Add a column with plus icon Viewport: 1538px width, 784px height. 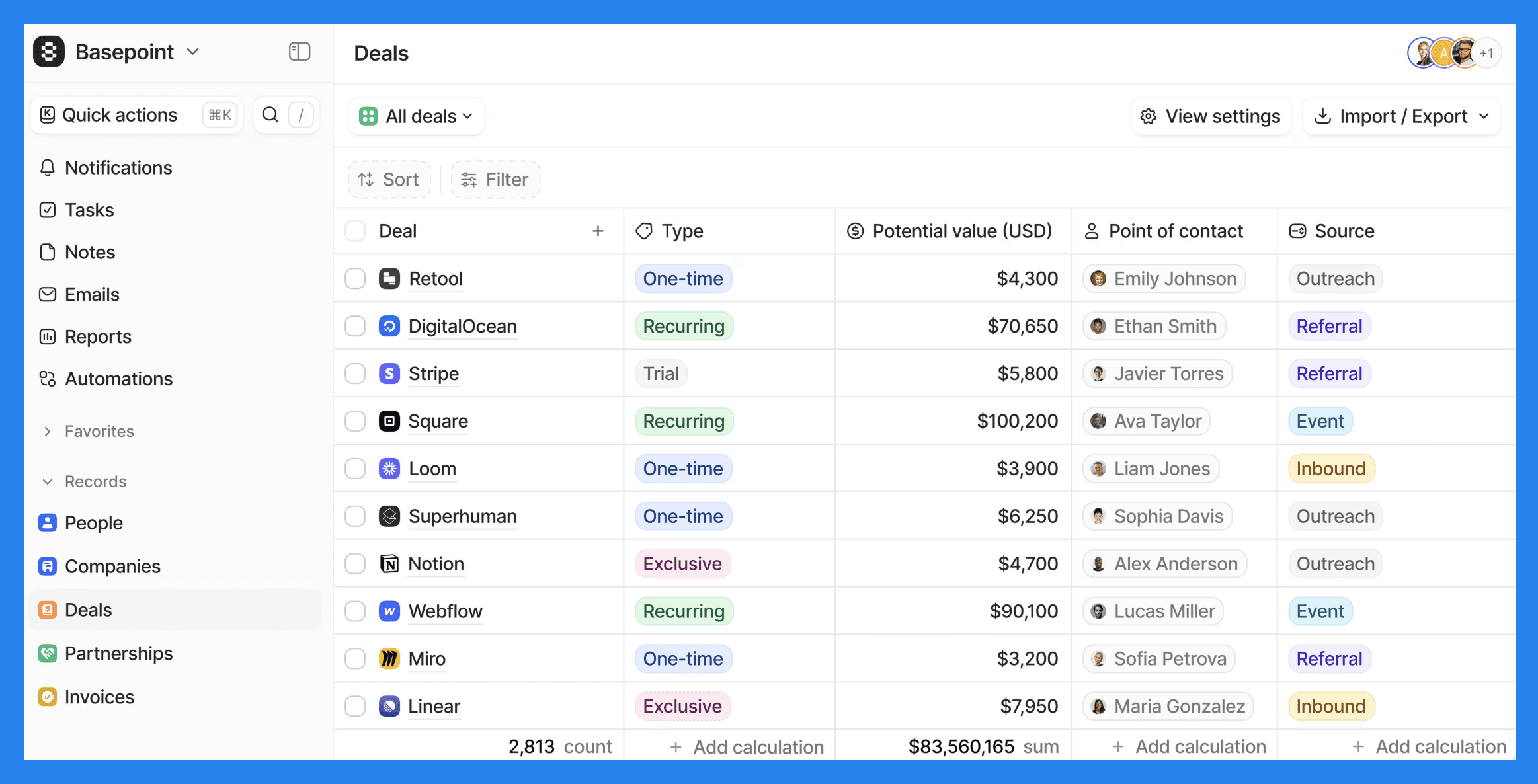pos(598,231)
